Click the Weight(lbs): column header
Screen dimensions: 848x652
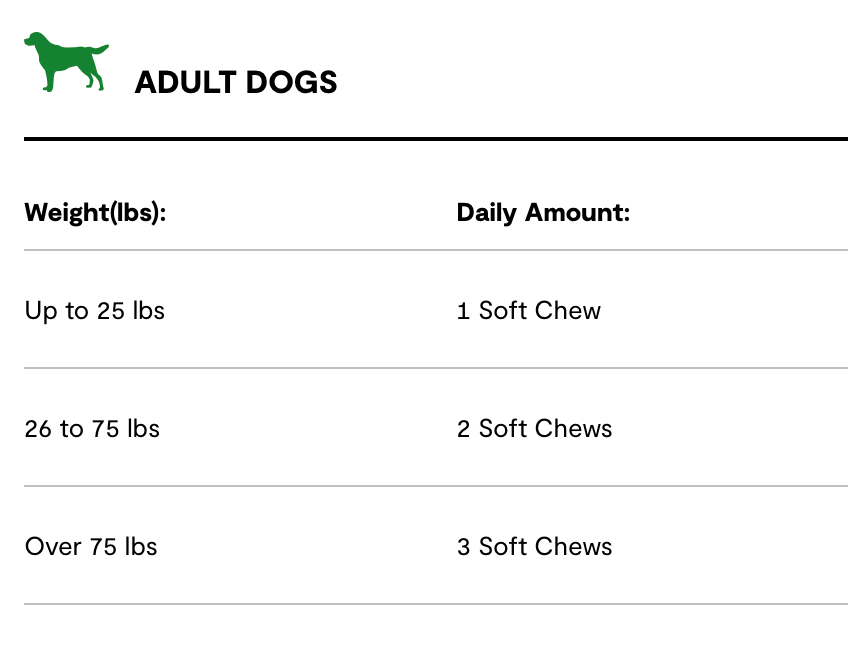(x=95, y=213)
